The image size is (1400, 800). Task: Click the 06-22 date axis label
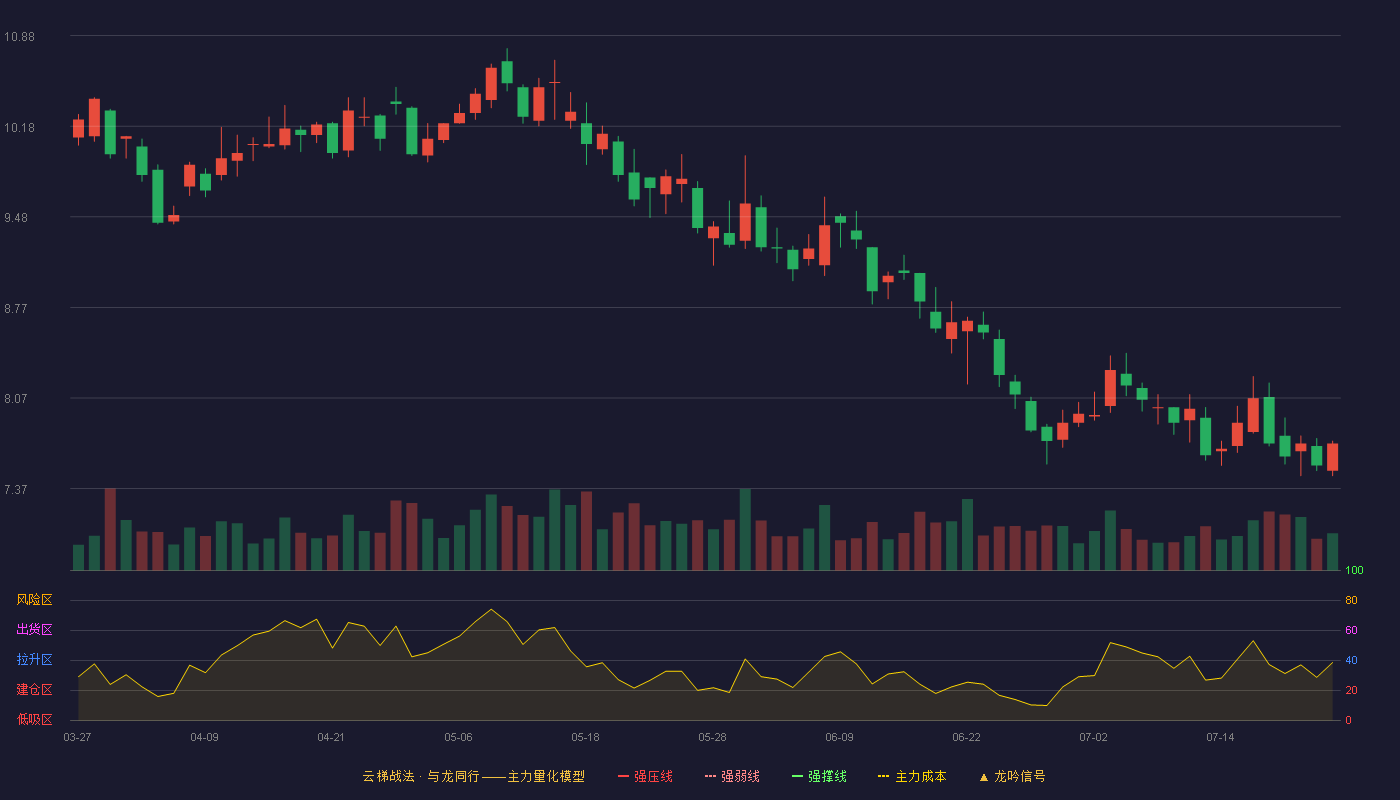(966, 737)
